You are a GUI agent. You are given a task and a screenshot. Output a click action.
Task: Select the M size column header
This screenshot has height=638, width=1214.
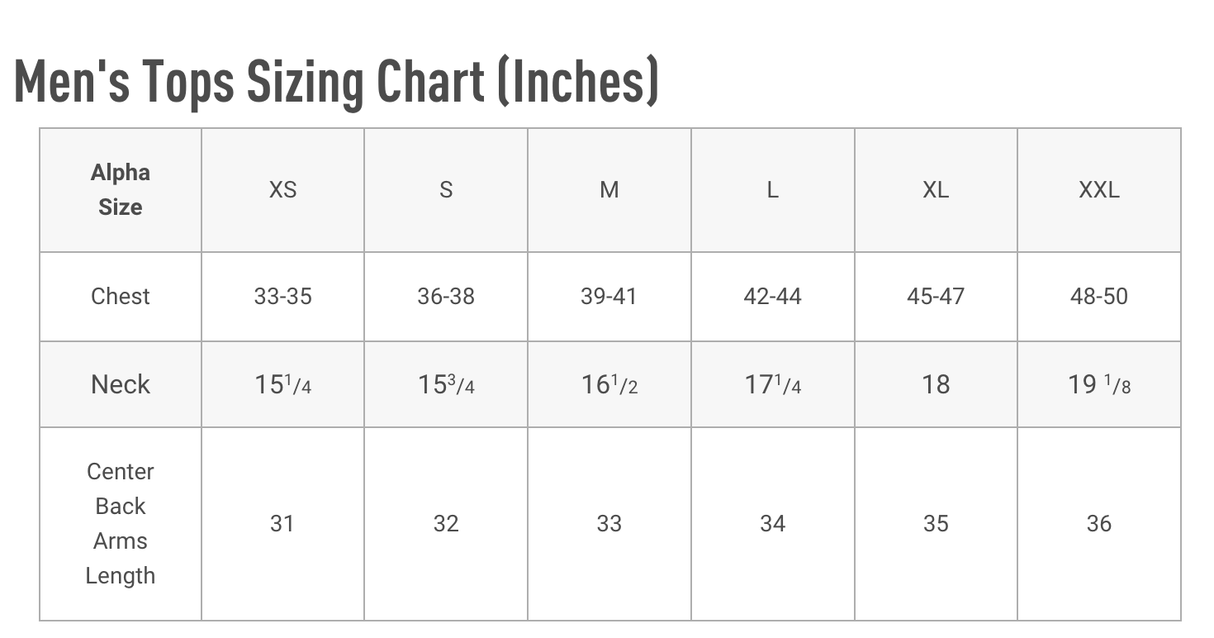609,190
